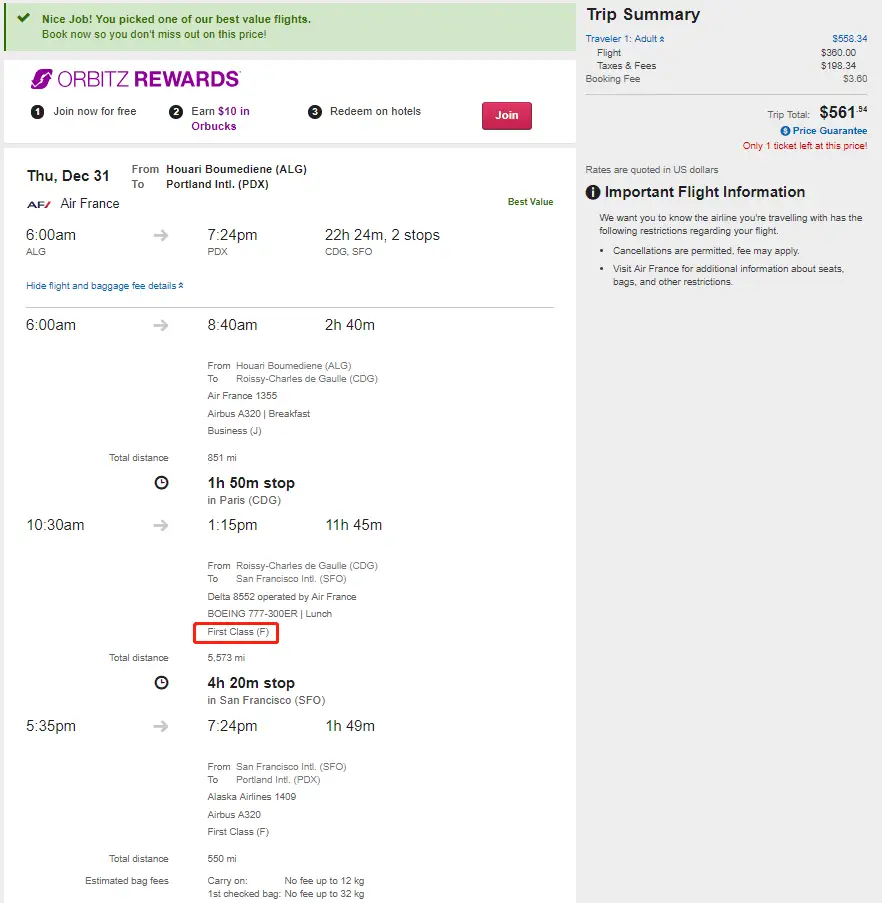Click the Earn $10 in Orbucks text
Screen dimensions: 882x903
(220, 118)
